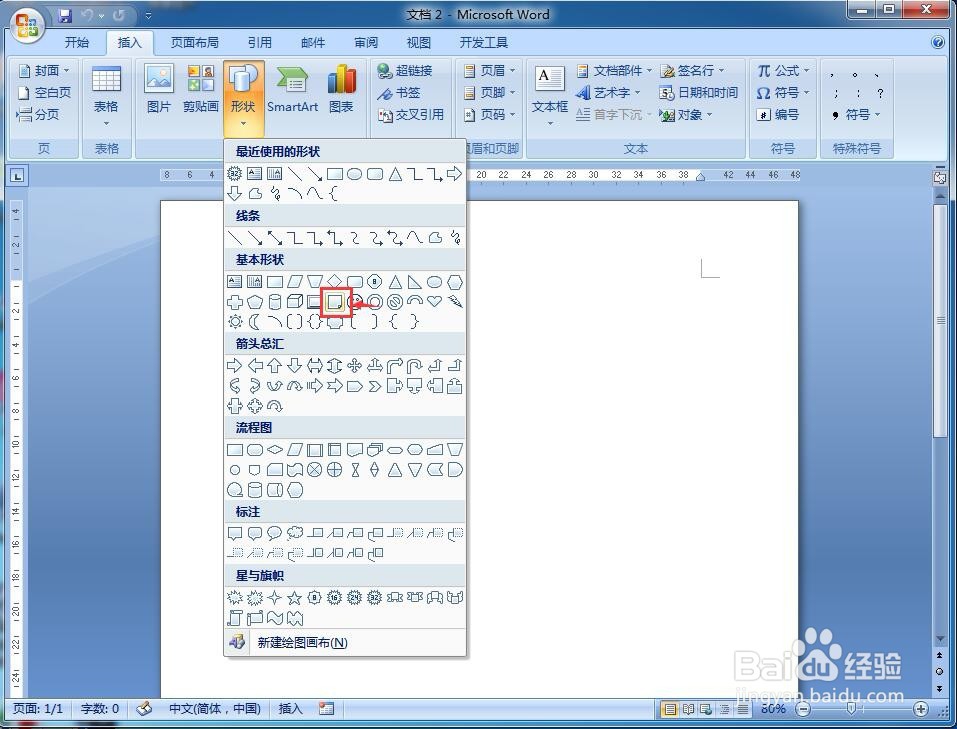957x729 pixels.
Task: Click the tab stop selector beside the ruler
Action: [x=17, y=176]
